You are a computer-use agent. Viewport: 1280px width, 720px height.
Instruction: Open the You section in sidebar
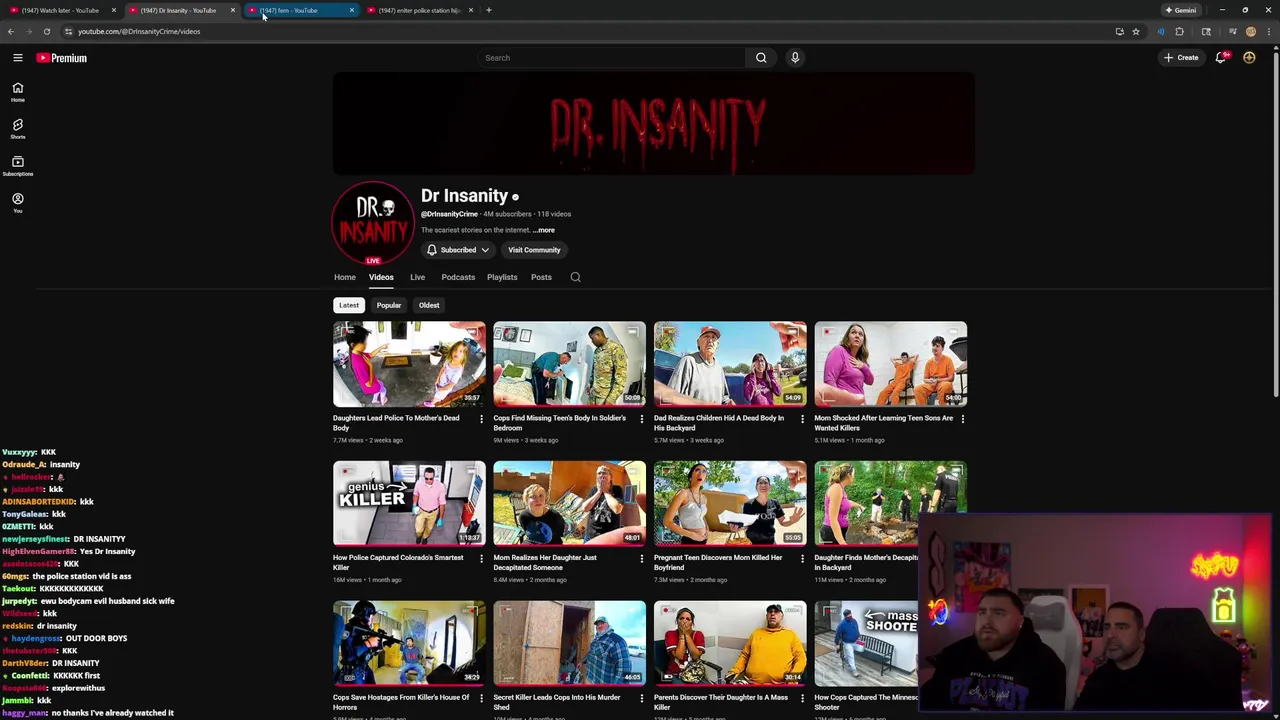[x=17, y=203]
